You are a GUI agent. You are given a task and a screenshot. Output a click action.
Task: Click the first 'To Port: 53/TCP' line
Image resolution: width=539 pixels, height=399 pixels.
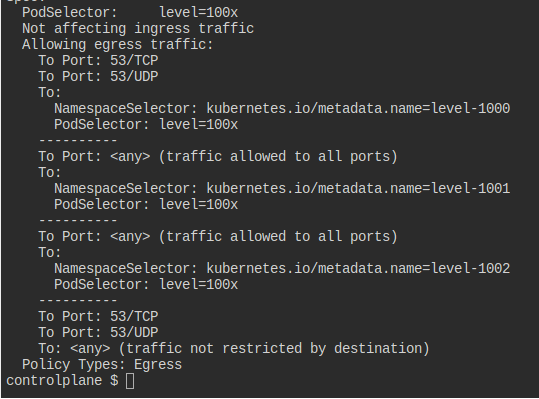[98, 60]
